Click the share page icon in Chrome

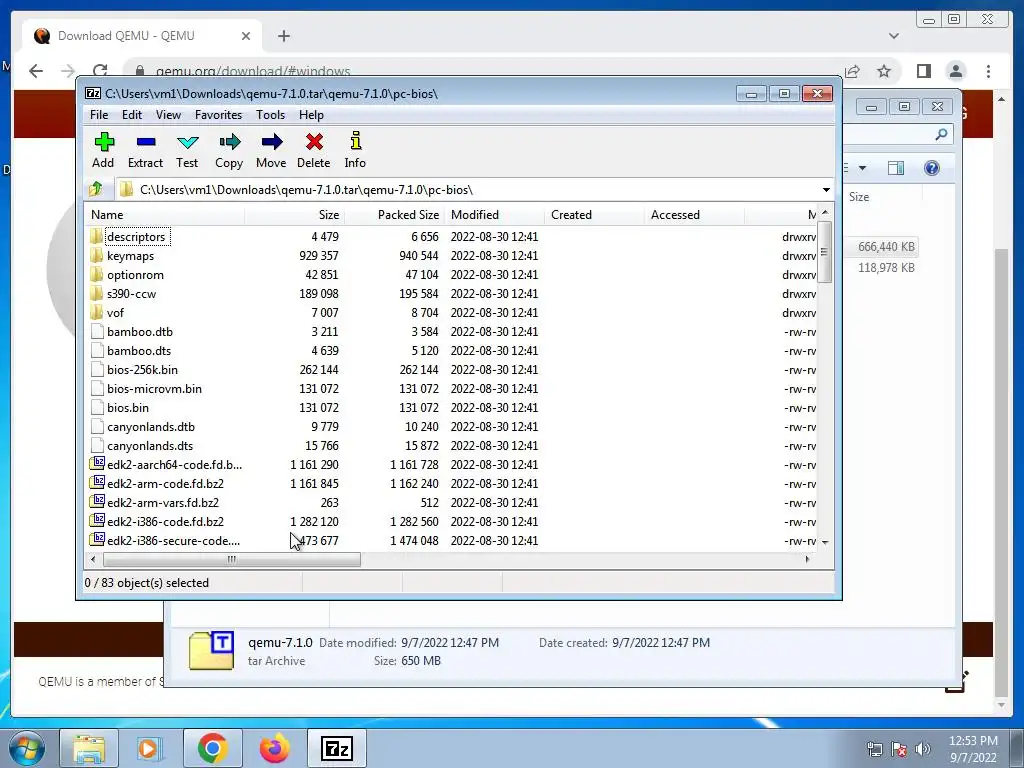tap(852, 71)
